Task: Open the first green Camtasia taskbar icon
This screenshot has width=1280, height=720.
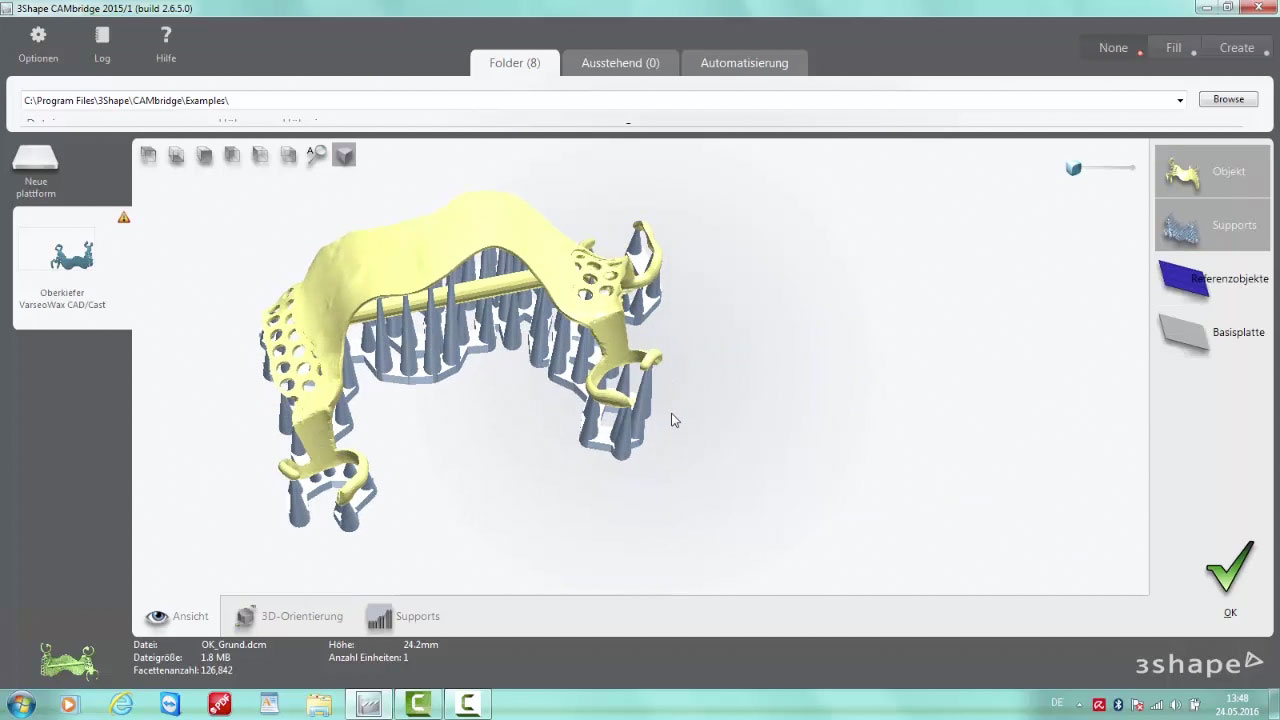Action: tap(418, 704)
